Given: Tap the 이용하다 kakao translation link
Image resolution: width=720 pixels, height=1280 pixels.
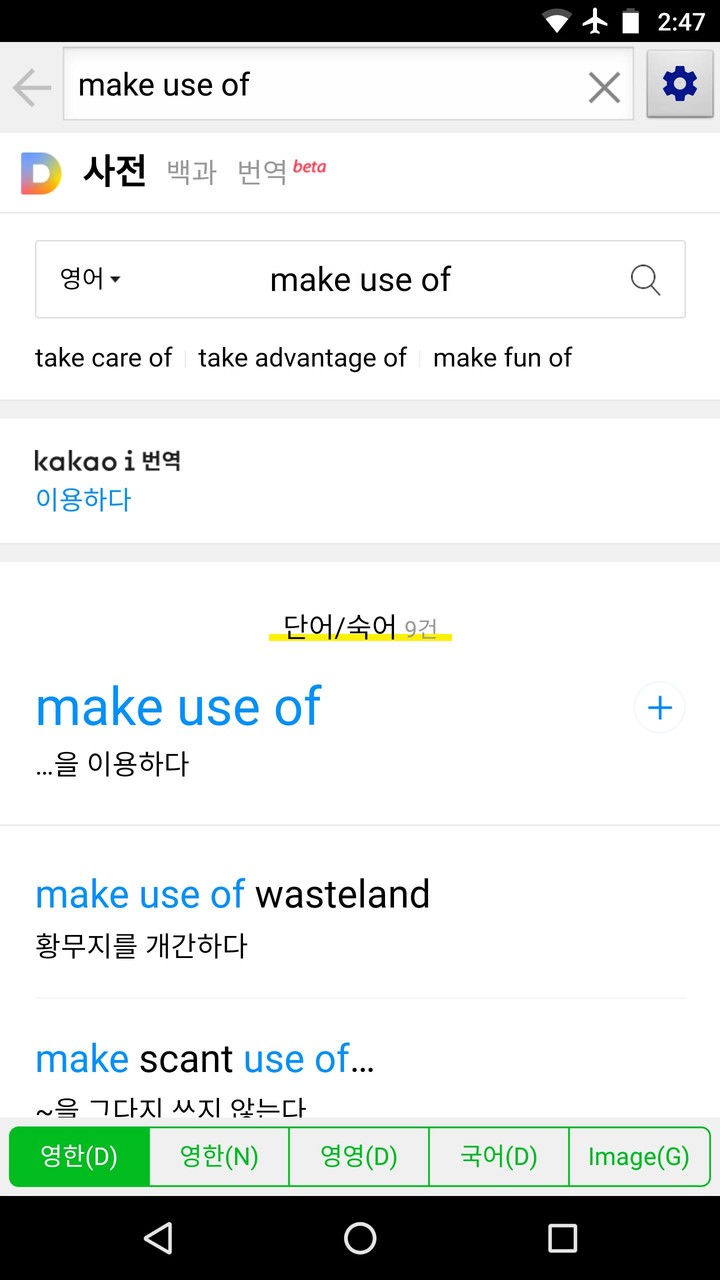Looking at the screenshot, I should tap(84, 499).
